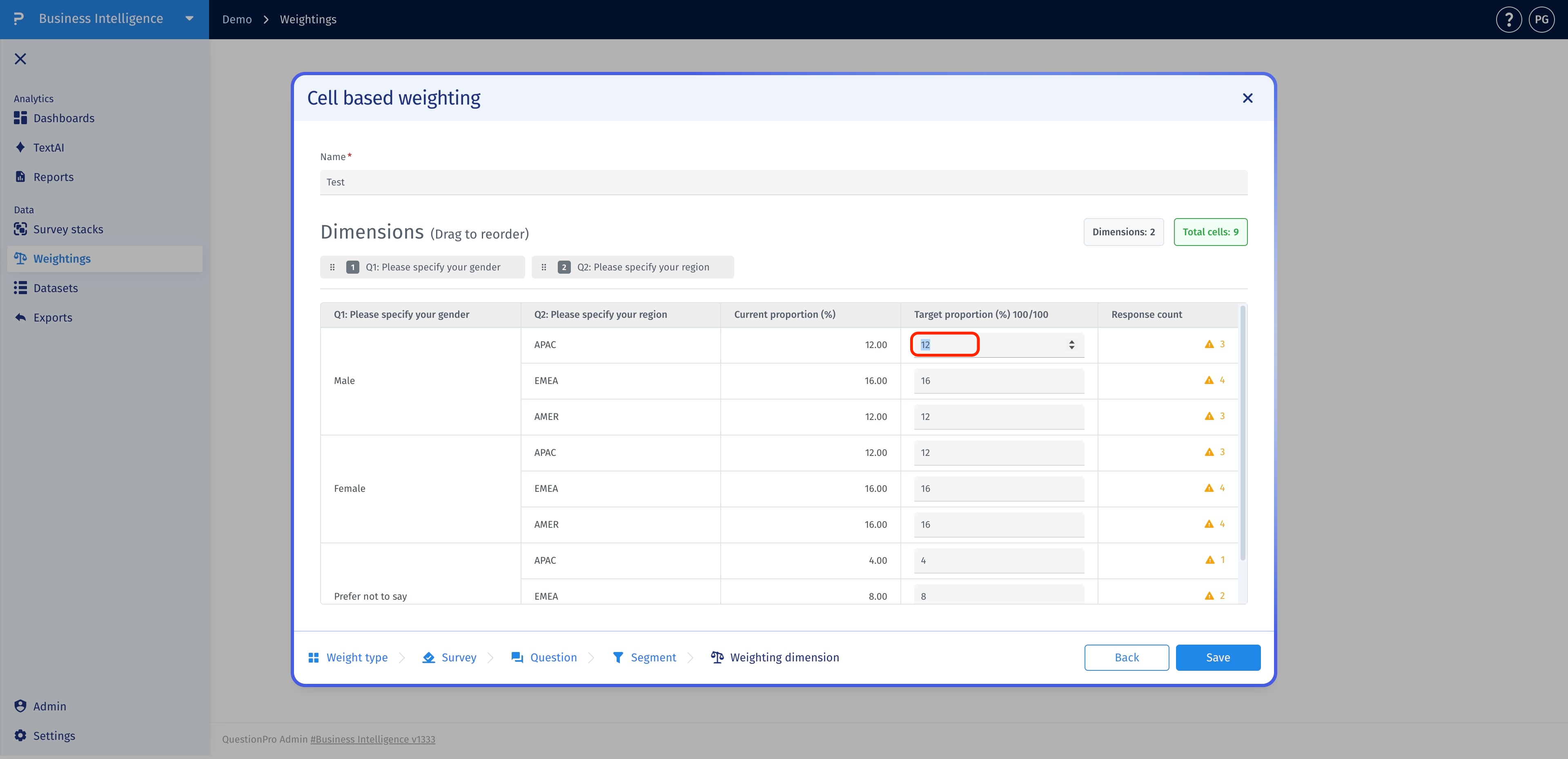Open the Exports arrow icon
1568x759 pixels.
(x=20, y=317)
